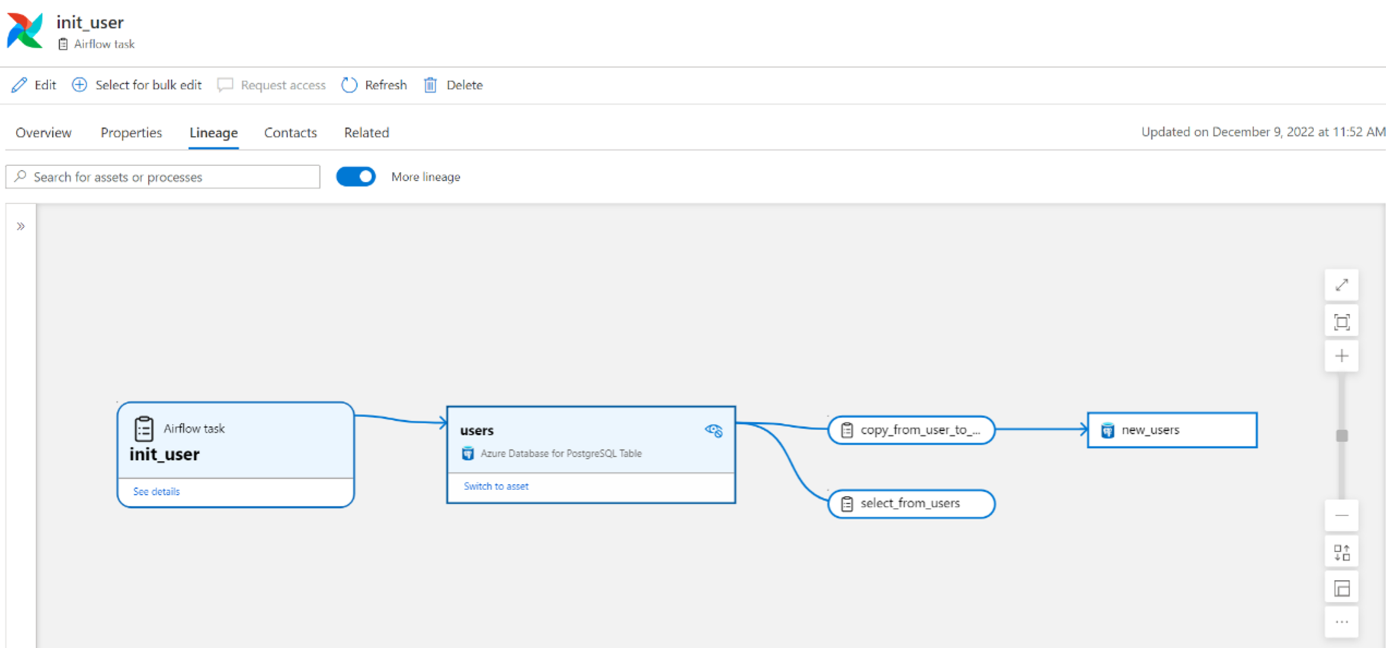Open the Contacts tab
Image resolution: width=1386 pixels, height=648 pixels.
pyautogui.click(x=290, y=132)
